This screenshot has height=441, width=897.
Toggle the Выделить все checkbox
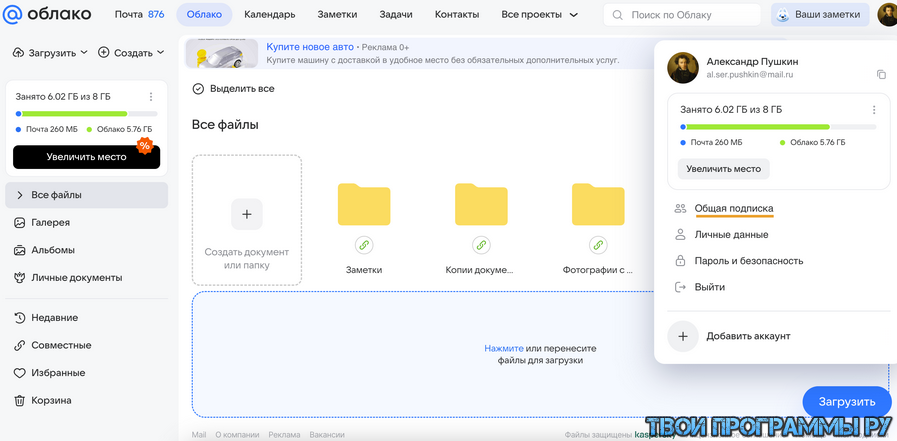coord(198,89)
